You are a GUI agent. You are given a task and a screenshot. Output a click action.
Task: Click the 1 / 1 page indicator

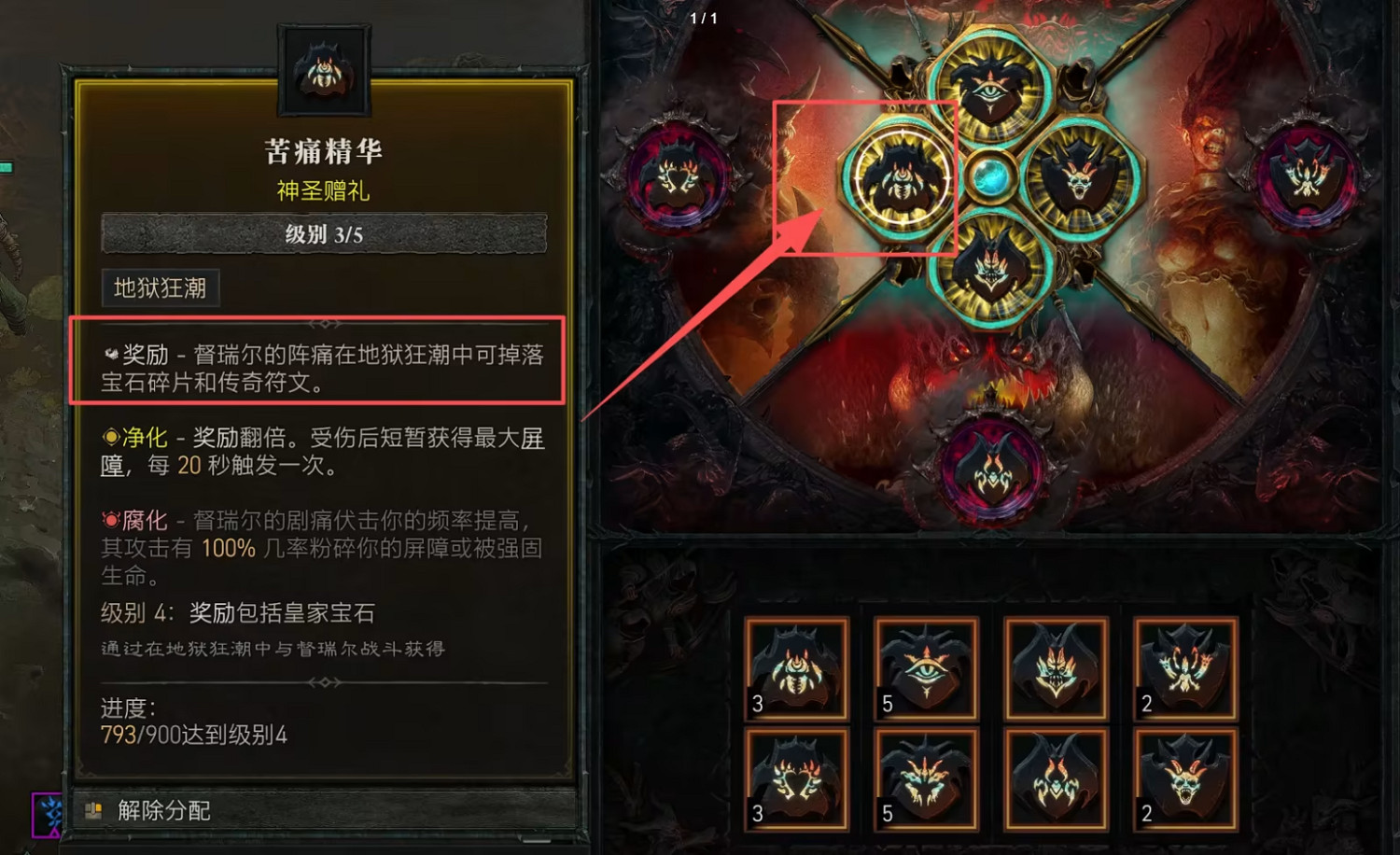click(x=704, y=18)
